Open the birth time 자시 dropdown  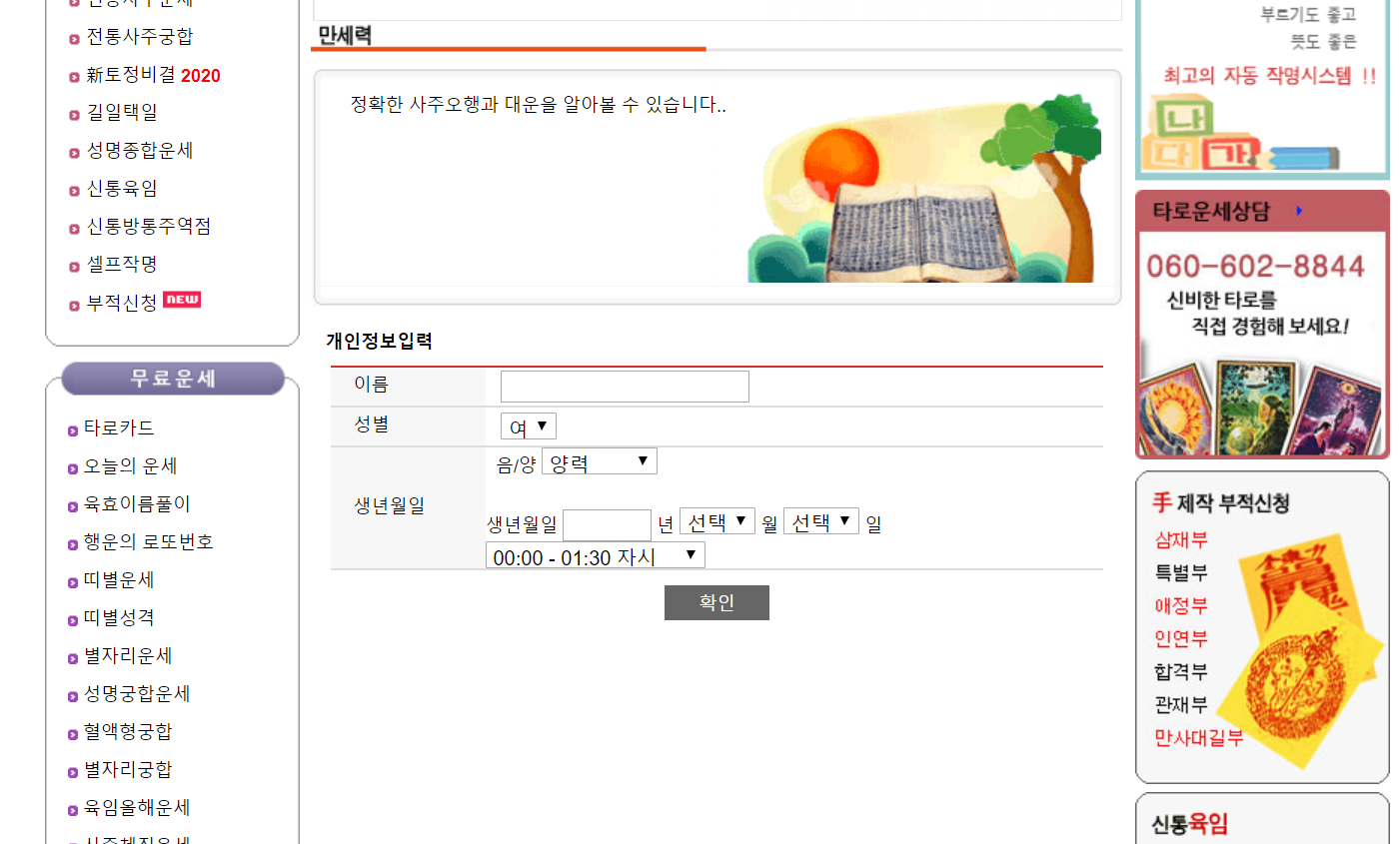pyautogui.click(x=596, y=555)
